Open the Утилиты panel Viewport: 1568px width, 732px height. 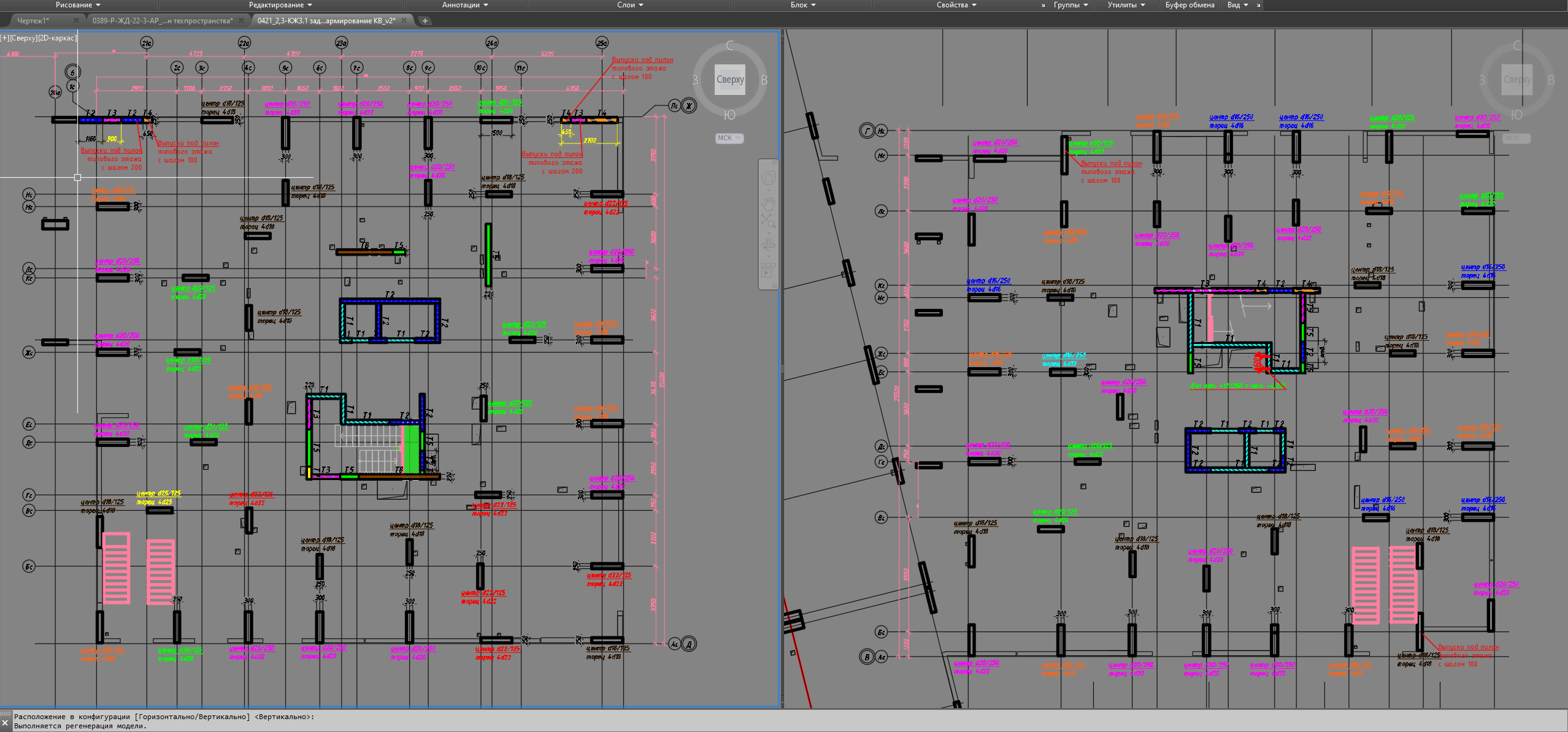pyautogui.click(x=1126, y=5)
